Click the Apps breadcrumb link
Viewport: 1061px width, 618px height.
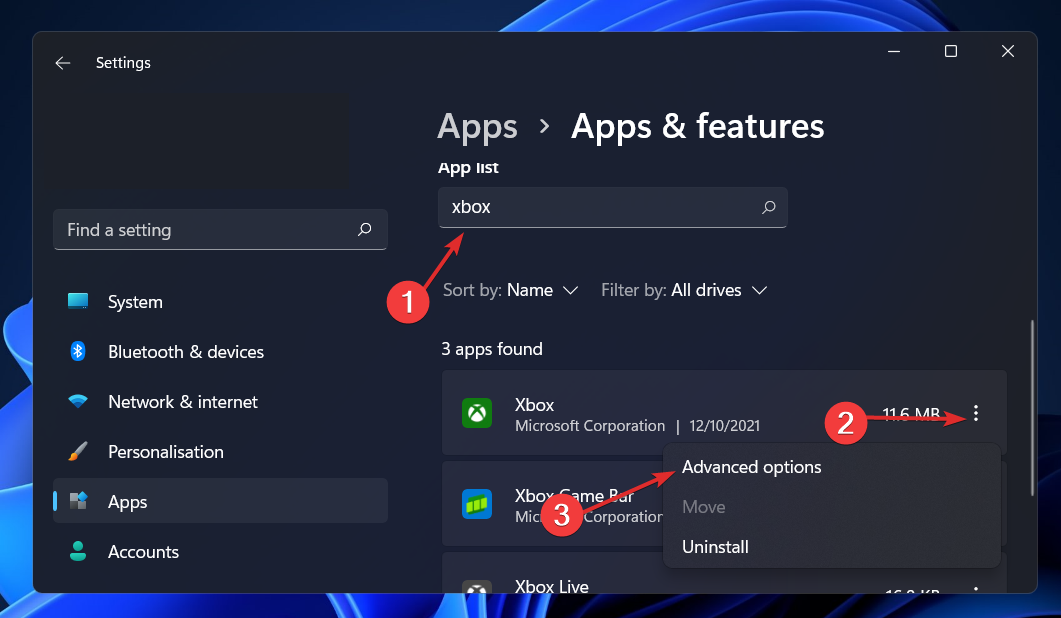[477, 127]
